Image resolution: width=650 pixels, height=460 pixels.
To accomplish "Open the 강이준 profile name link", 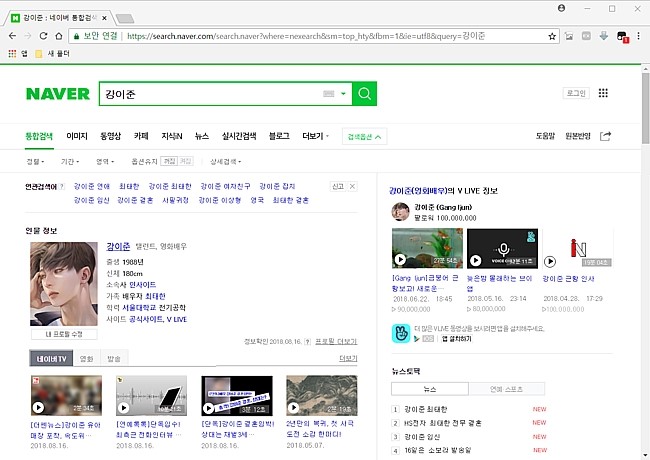I will 118,246.
